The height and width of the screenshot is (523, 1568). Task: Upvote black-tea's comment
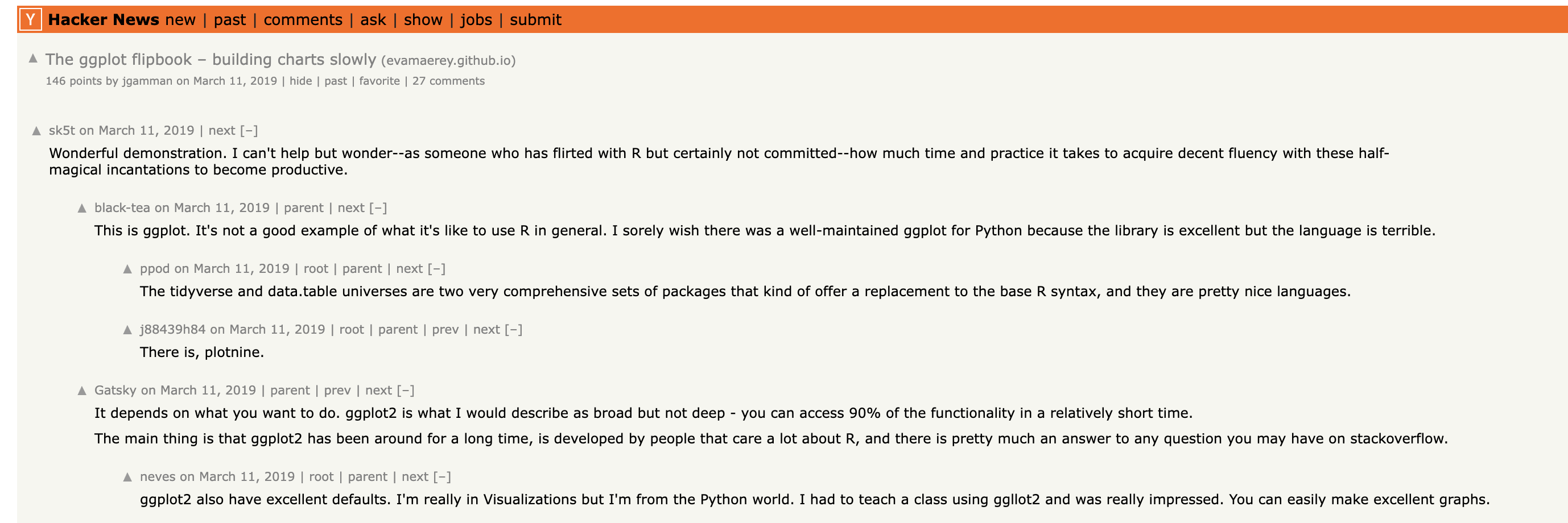click(82, 209)
